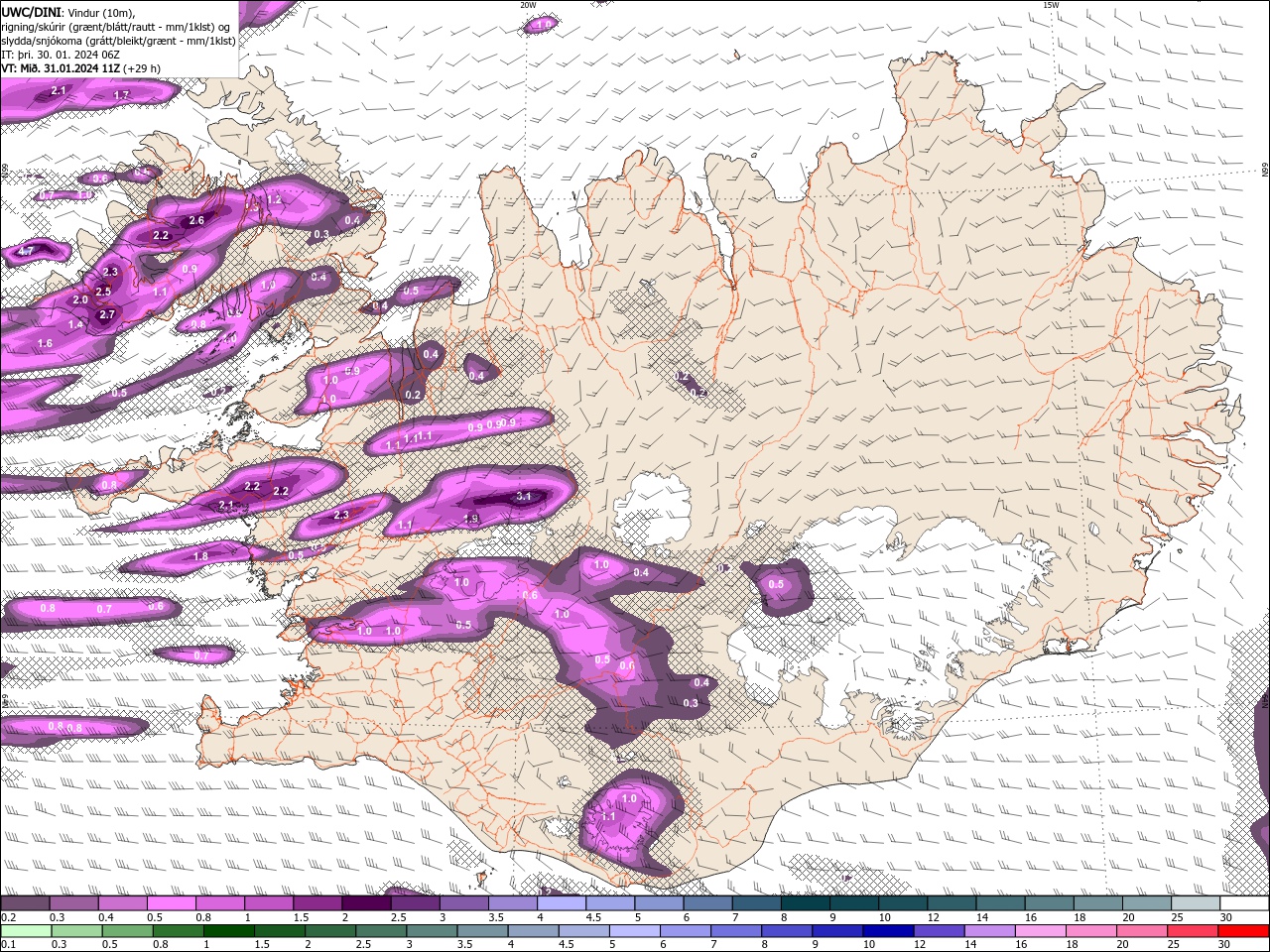
Task: Select the 25 pale grey swatch in the snow legend
Action: pos(1197,903)
